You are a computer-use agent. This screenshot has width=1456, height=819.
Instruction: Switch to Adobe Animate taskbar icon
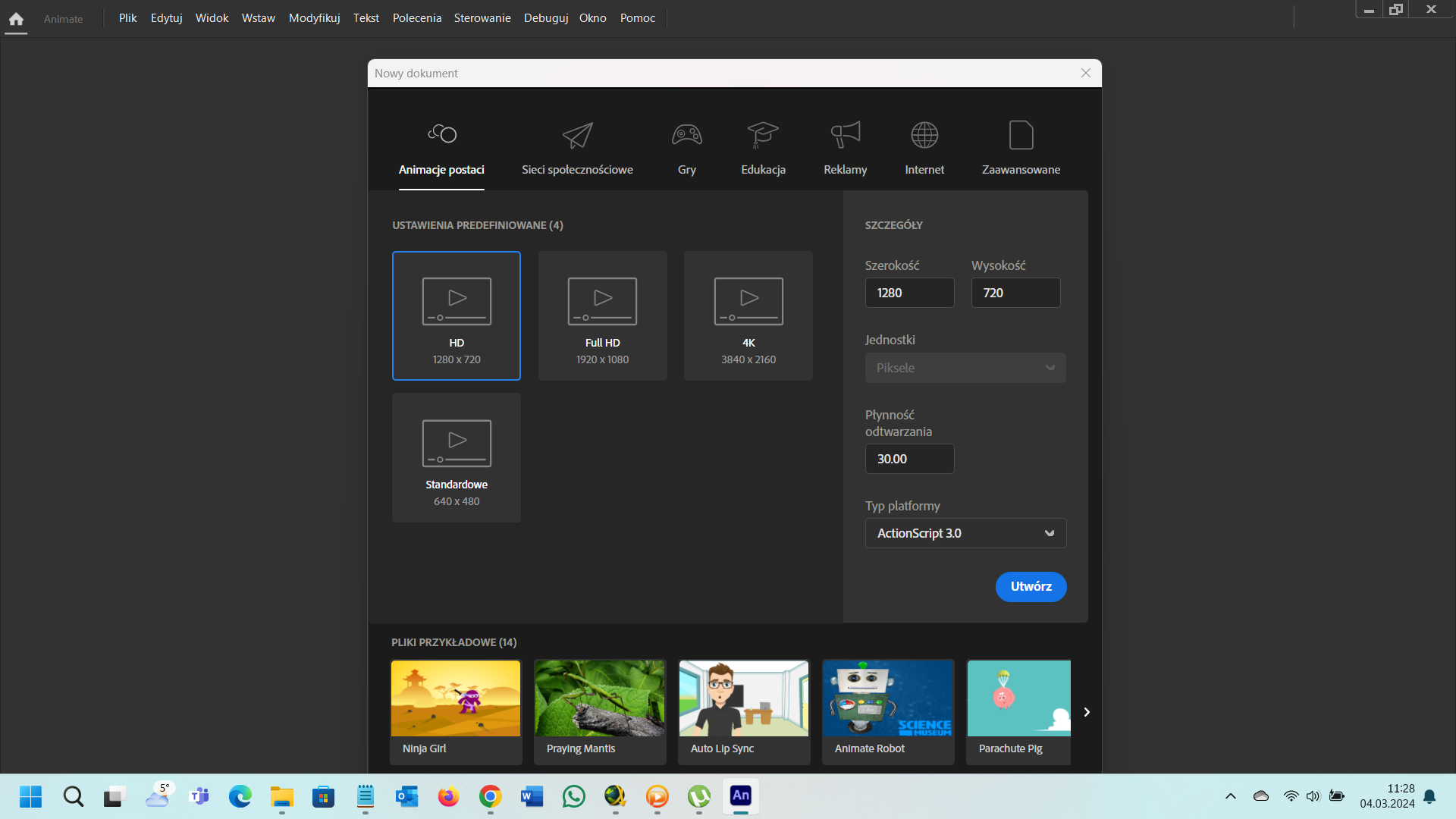[741, 796]
